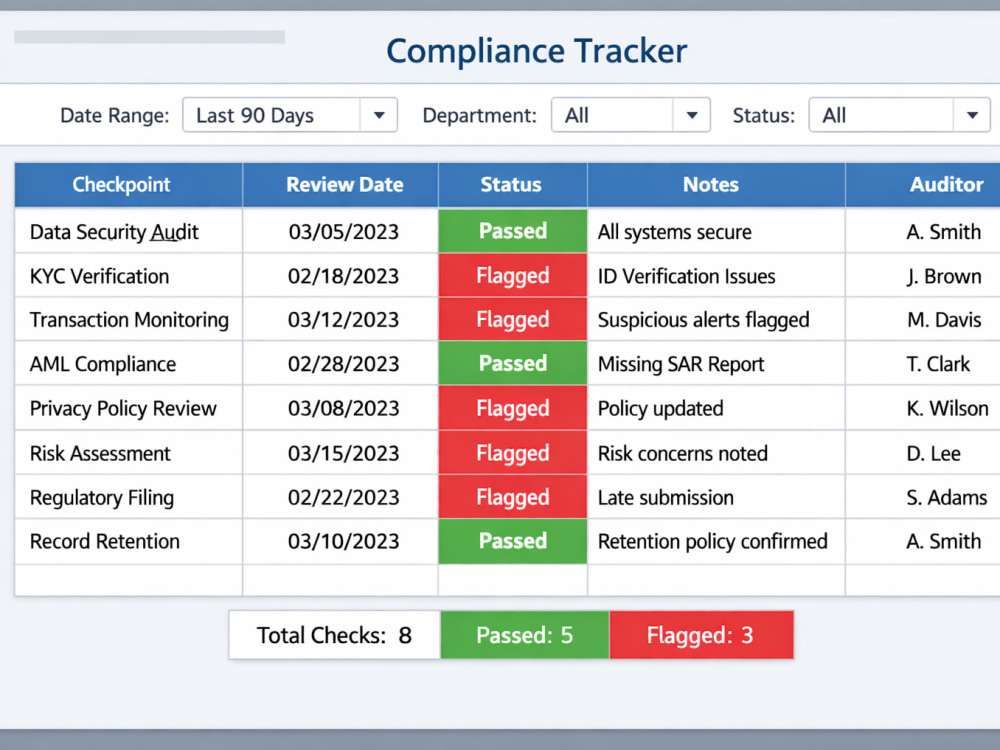Click auditor D. Lee
Viewport: 1000px width, 750px height.
(x=934, y=453)
